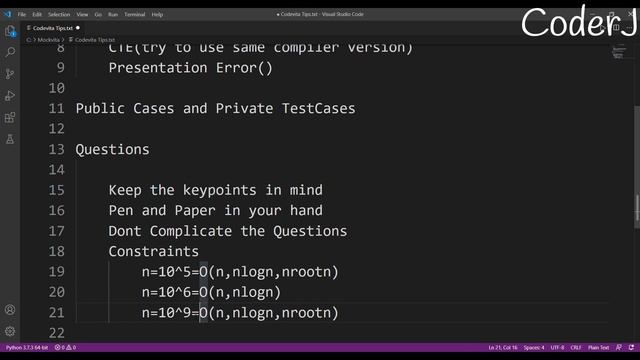The height and width of the screenshot is (360, 640).
Task: Click the Ln 21, Col 16 cursor position indicator
Action: (503, 348)
